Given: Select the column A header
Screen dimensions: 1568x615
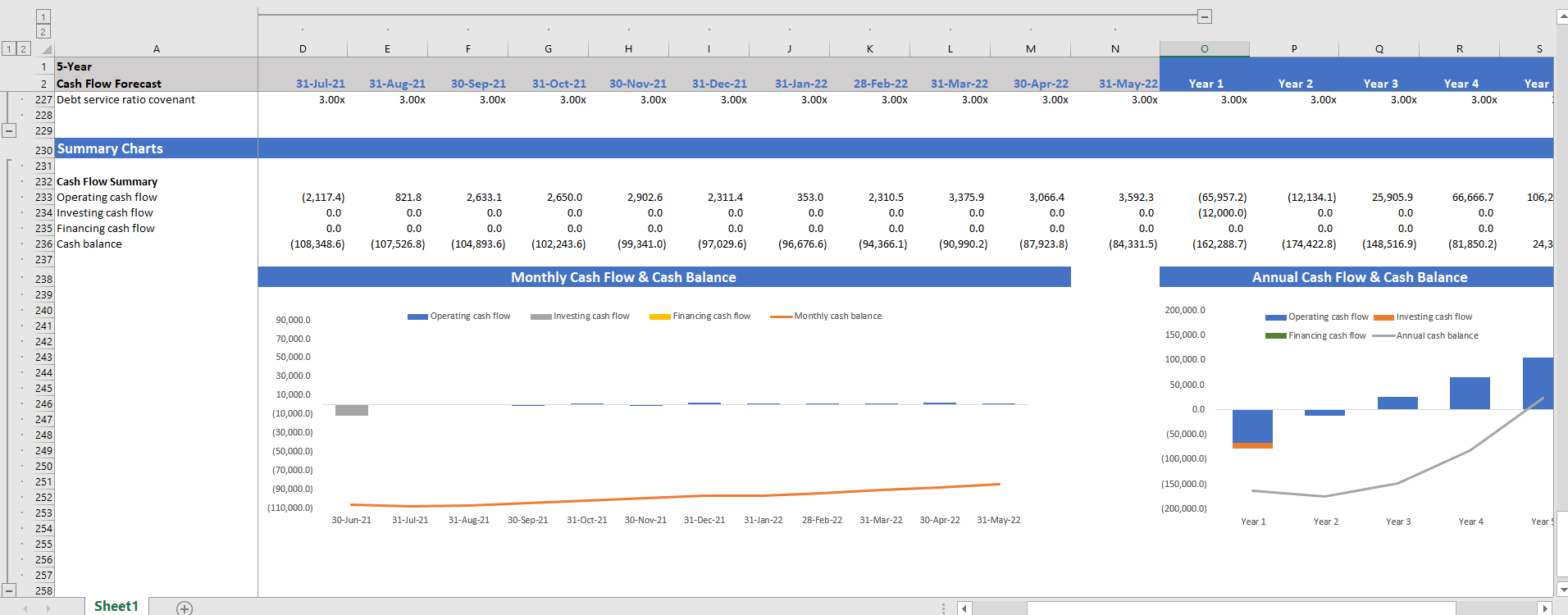Looking at the screenshot, I should 156,49.
